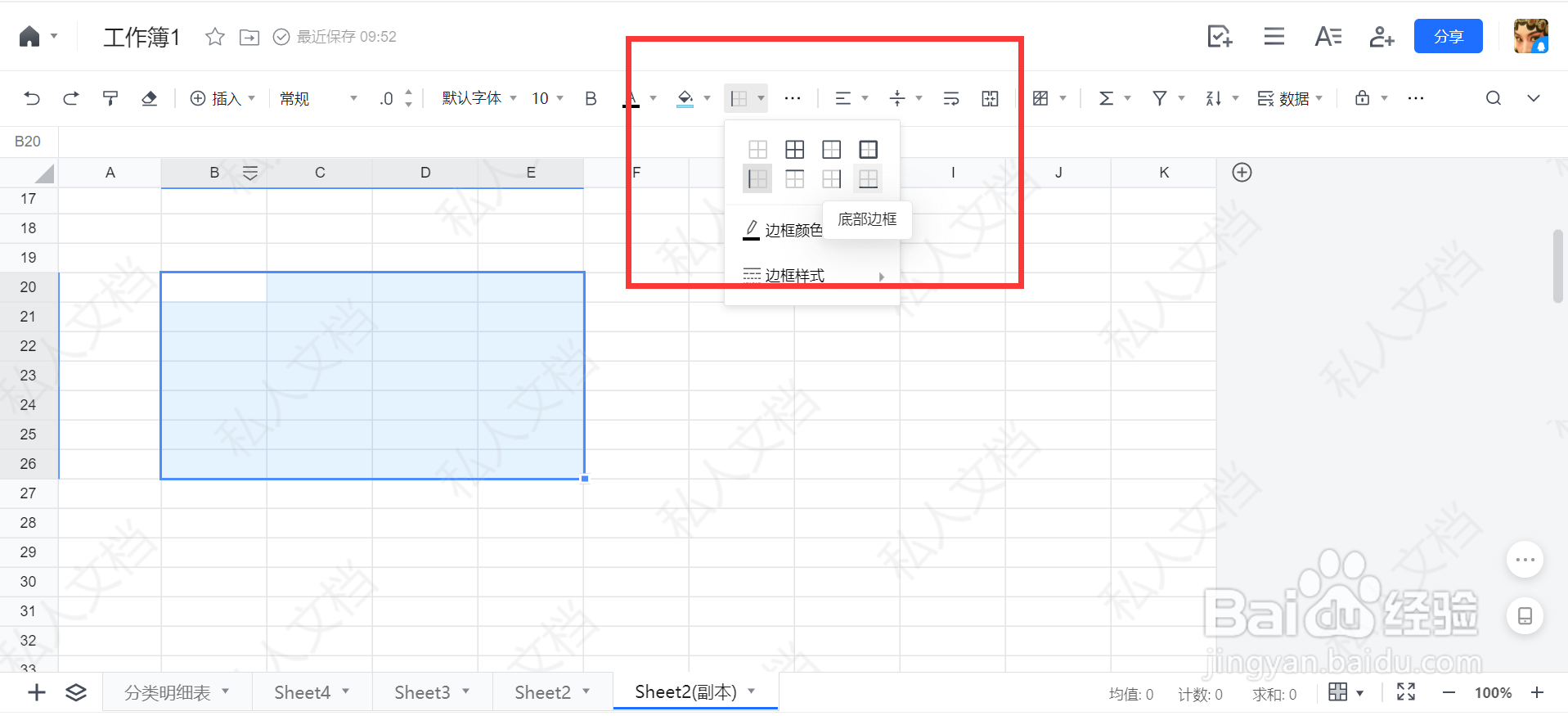This screenshot has width=1568, height=716.
Task: Apply all borders to selection
Action: 795,149
